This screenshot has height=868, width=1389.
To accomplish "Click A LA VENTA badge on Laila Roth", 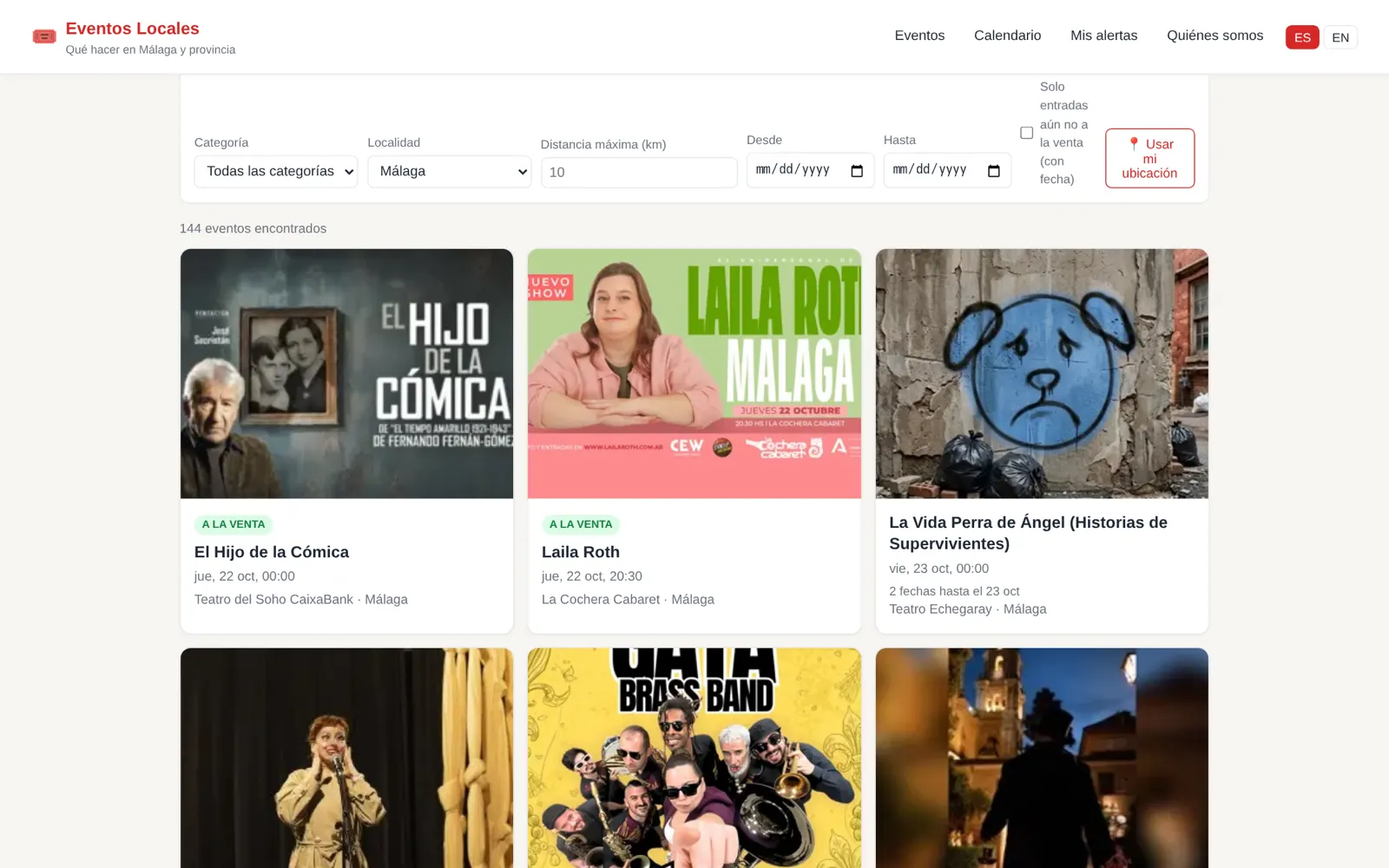I will coord(581,524).
